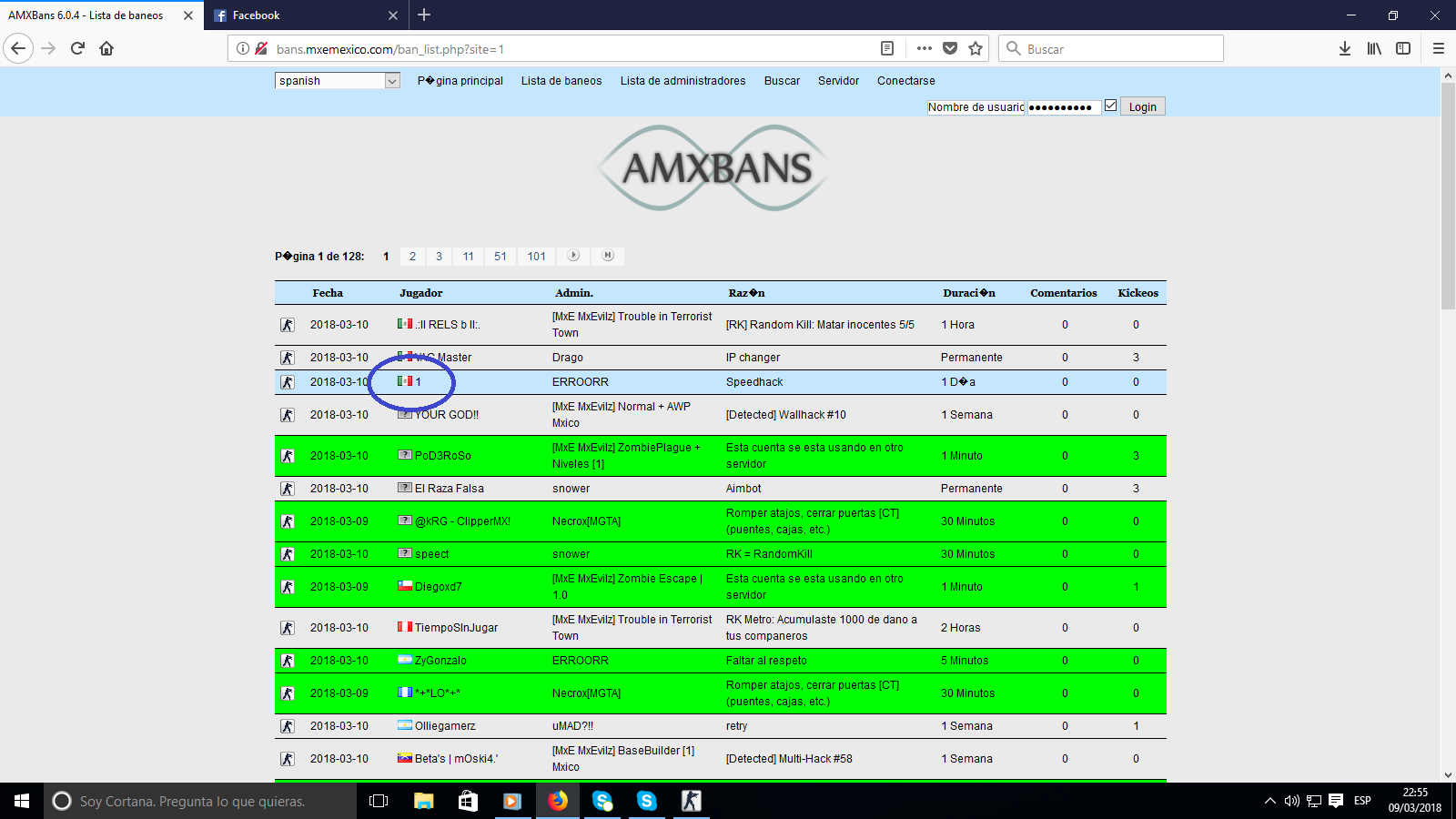
Task: Open Task View on the taskbar
Action: point(379,801)
